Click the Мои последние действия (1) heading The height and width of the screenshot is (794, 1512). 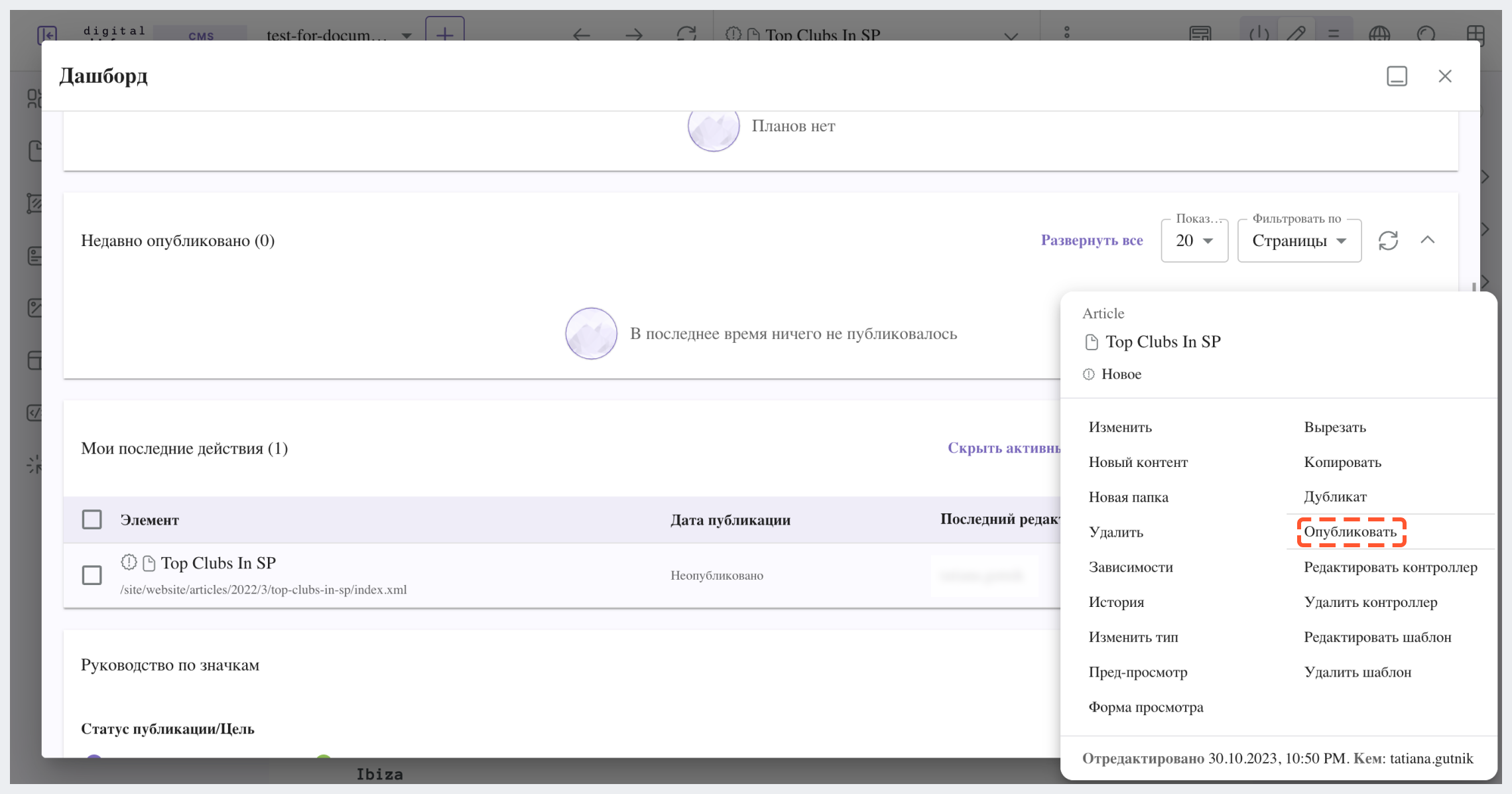pyautogui.click(x=184, y=448)
